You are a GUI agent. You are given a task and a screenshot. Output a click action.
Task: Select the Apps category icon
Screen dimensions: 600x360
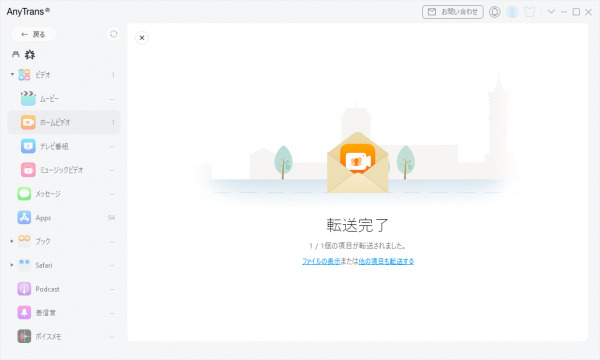coord(24,217)
